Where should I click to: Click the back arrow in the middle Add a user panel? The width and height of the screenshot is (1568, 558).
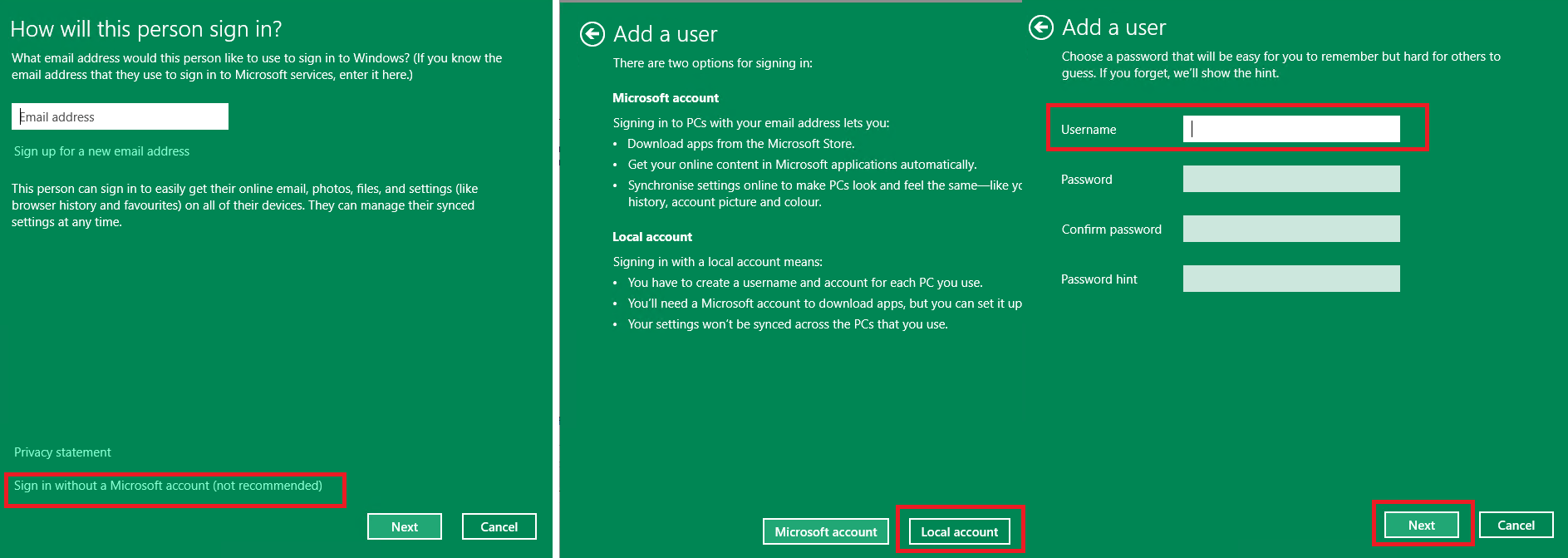coord(592,34)
